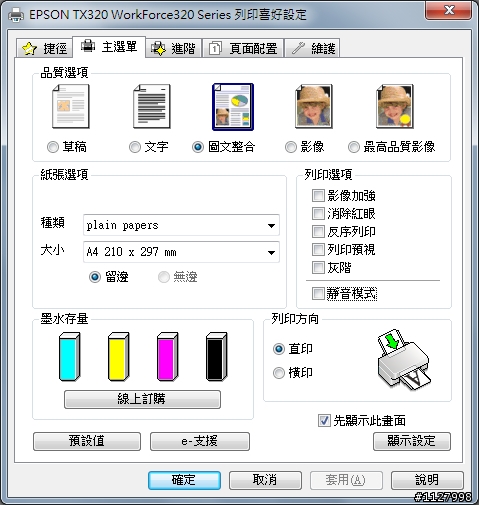This screenshot has height=505, width=479.
Task: Enable the 草稿 radio button
Action: tap(53, 147)
